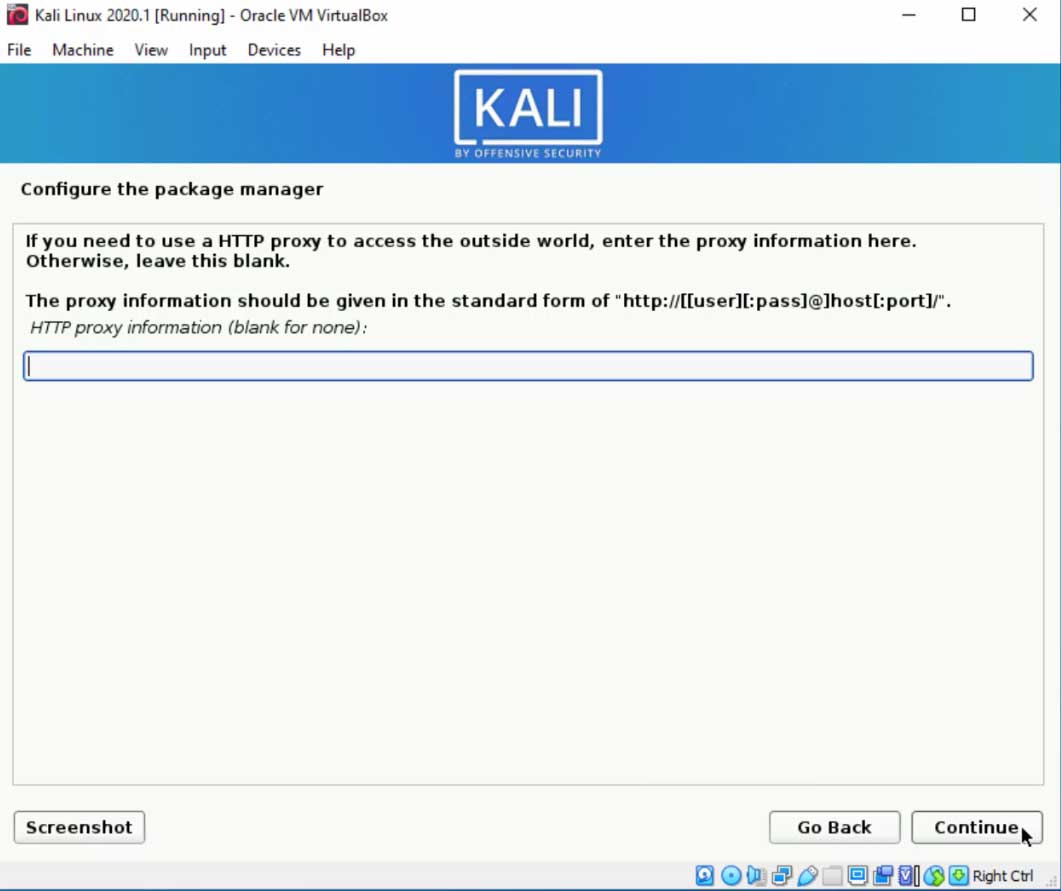1061x891 pixels.
Task: Open the Help menu
Action: pos(338,50)
